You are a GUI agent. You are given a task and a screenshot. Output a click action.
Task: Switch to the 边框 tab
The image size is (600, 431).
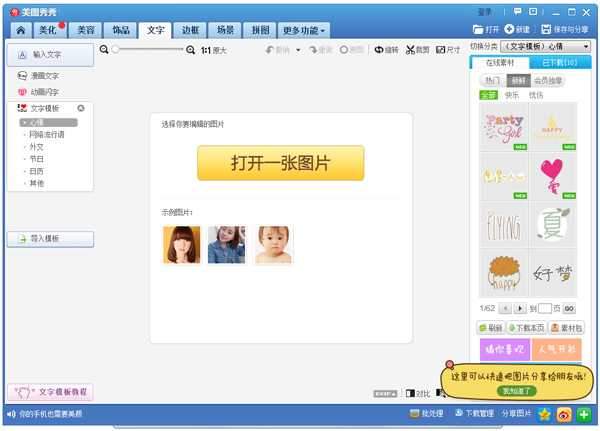(x=192, y=30)
